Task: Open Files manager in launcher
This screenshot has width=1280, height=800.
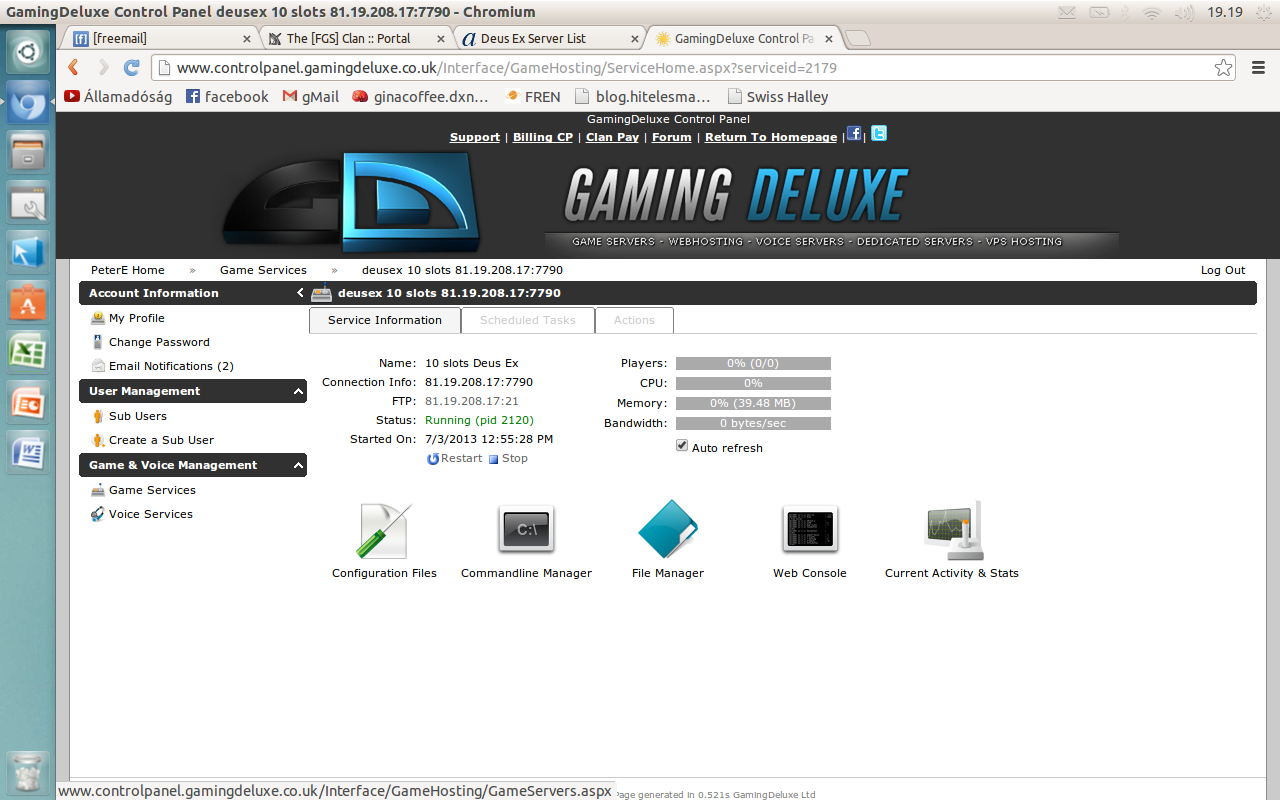Action: [x=28, y=152]
